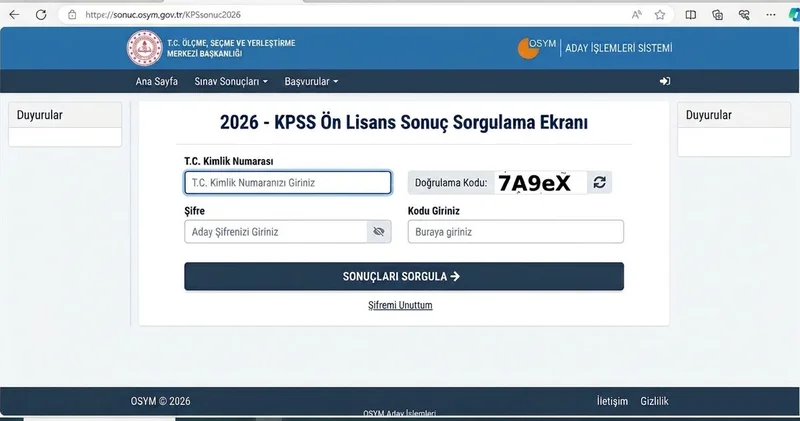Screen dimensions: 800x421
Task: Click the 7A9eX captcha image
Action: pyautogui.click(x=540, y=182)
